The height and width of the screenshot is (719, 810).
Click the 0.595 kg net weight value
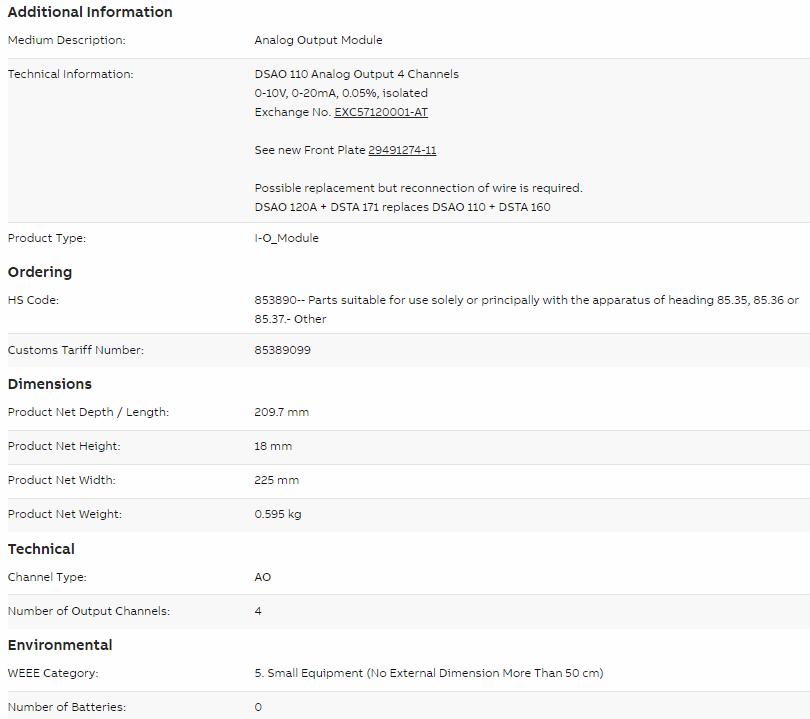(x=277, y=514)
